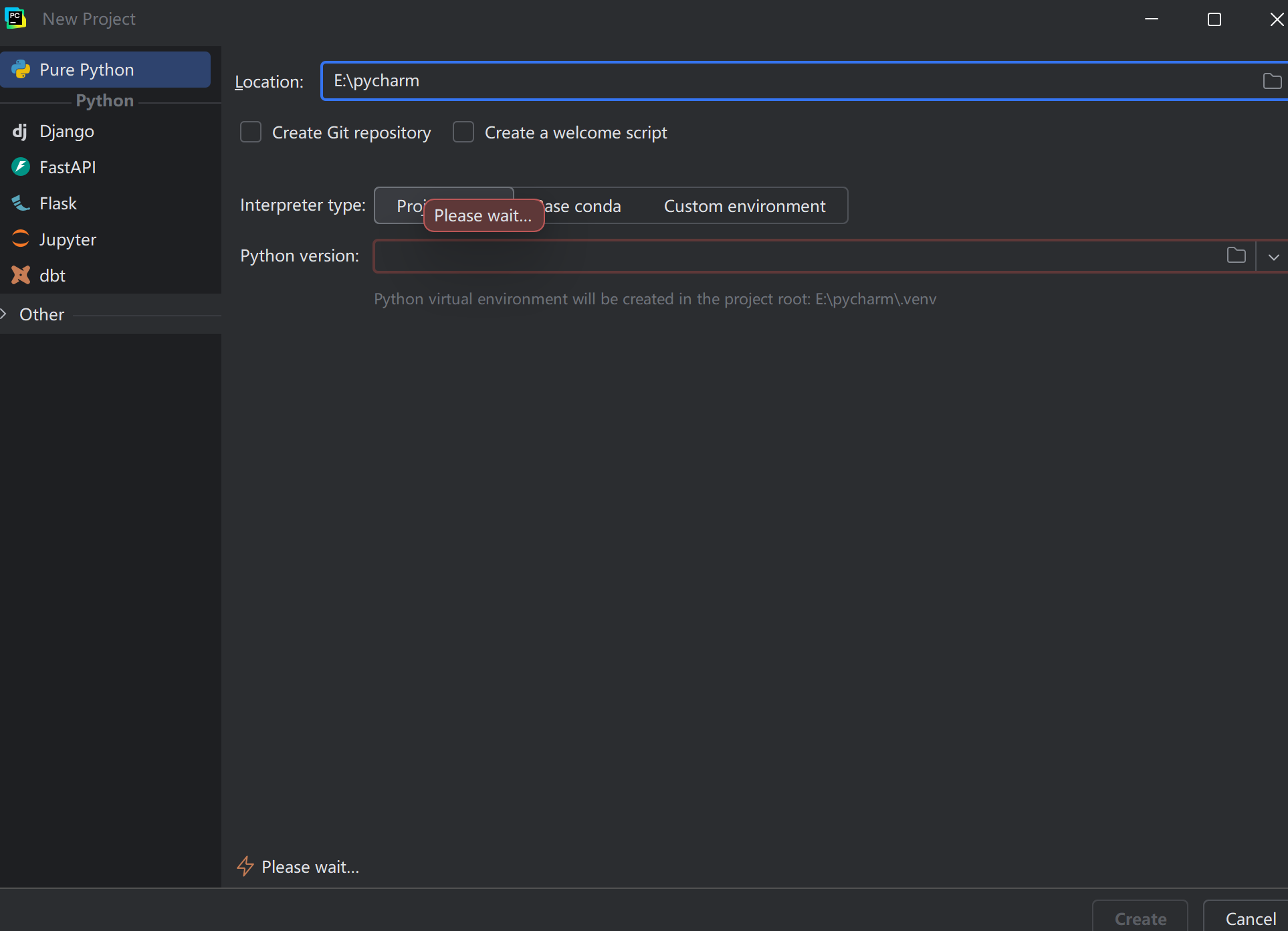Screen dimensions: 1288x931
Task: Browse for location using folder icon
Action: pos(1272,81)
